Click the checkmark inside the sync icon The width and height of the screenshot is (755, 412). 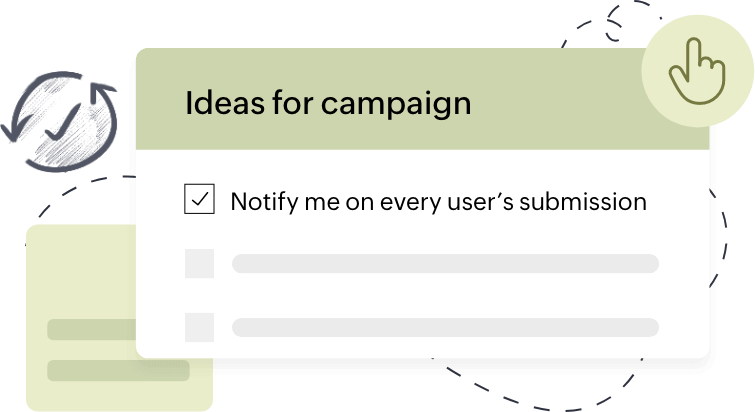click(x=63, y=123)
